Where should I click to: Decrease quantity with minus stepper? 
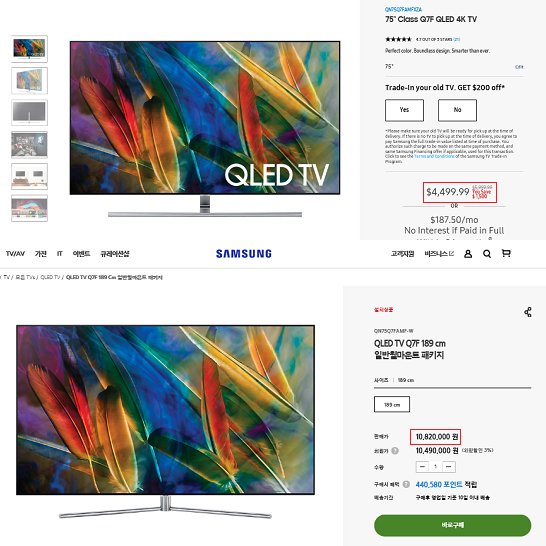tap(422, 467)
